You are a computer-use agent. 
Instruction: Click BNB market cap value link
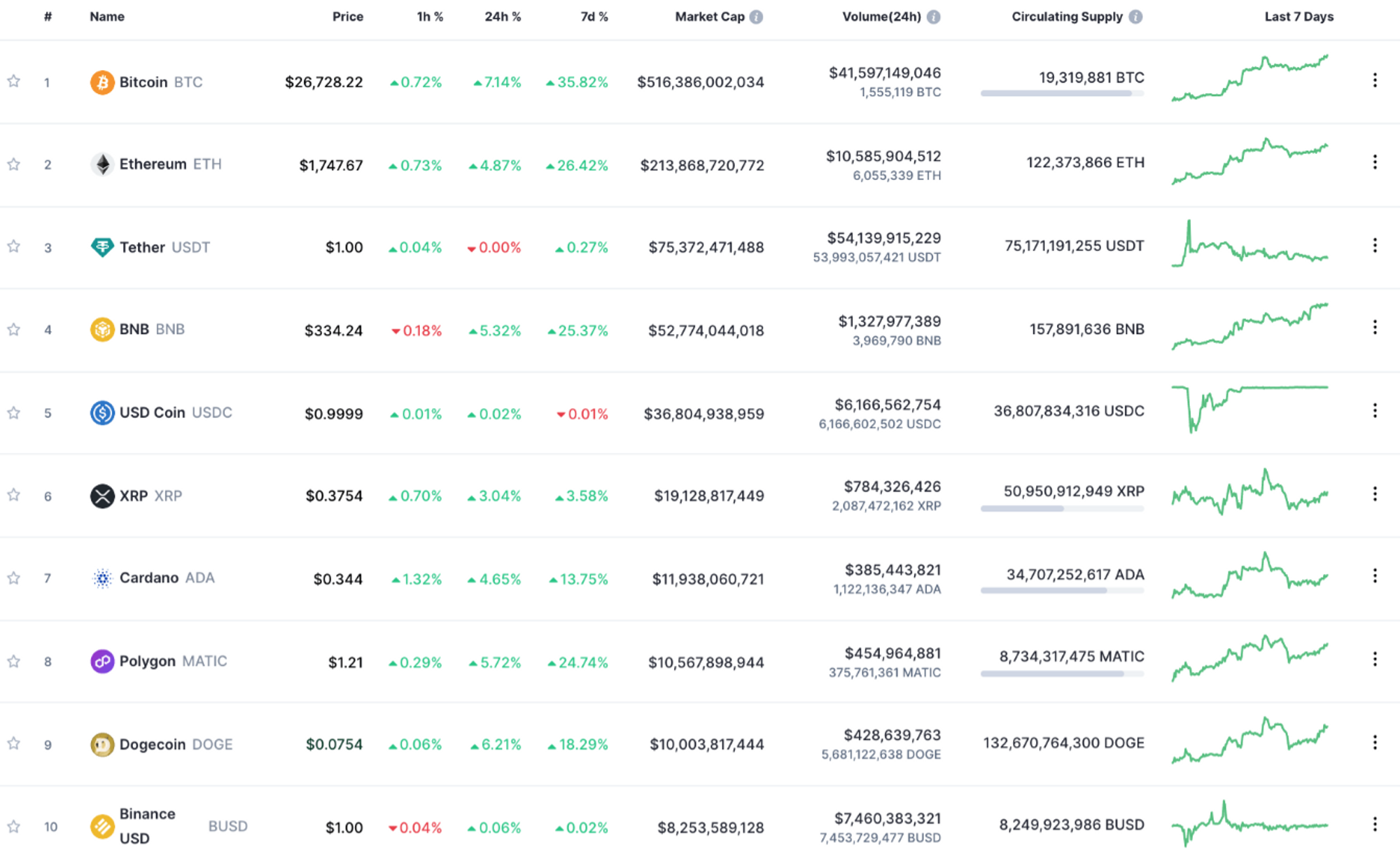(706, 330)
